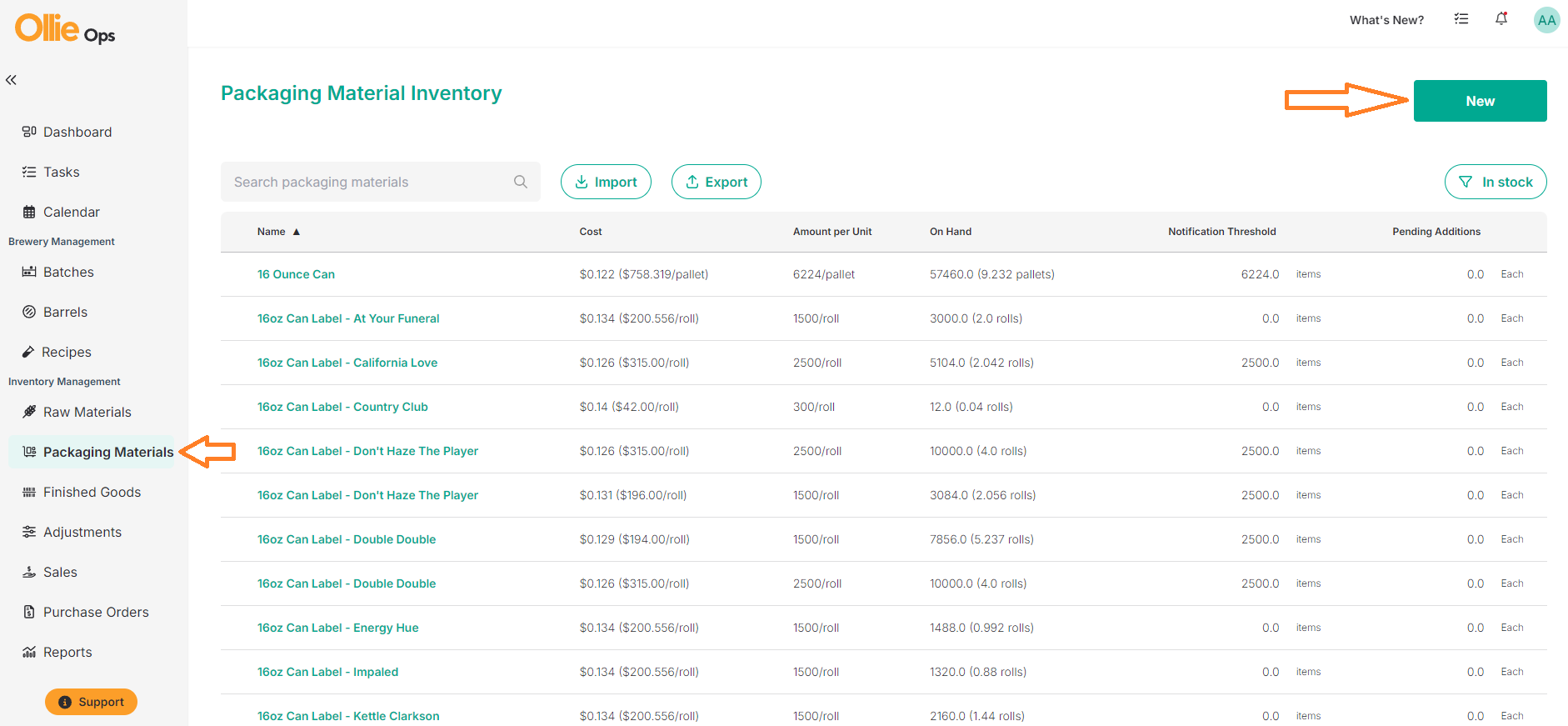Open 16oz Can Label - Energy Hue
This screenshot has height=726, width=1568.
click(x=337, y=628)
